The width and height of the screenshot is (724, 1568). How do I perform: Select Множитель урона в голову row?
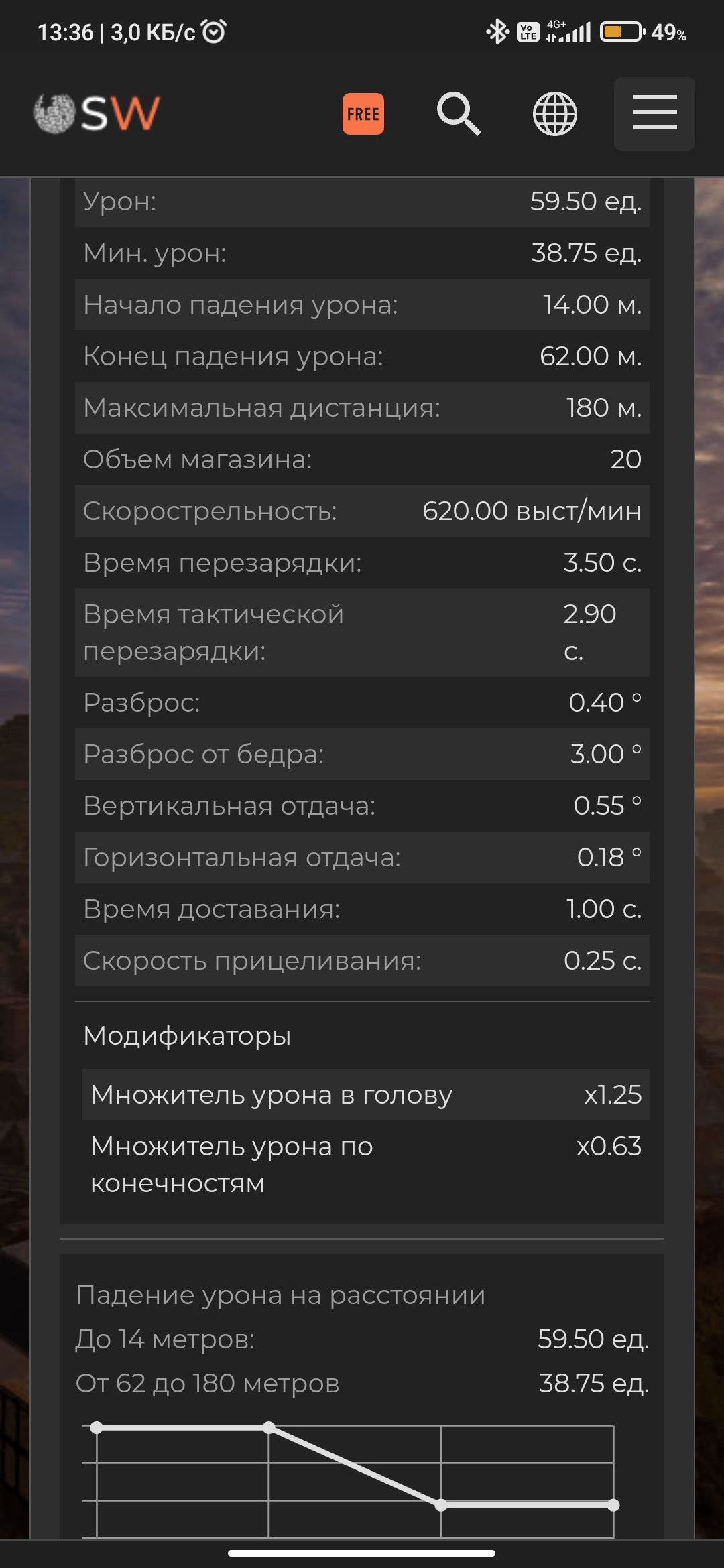[x=366, y=1094]
